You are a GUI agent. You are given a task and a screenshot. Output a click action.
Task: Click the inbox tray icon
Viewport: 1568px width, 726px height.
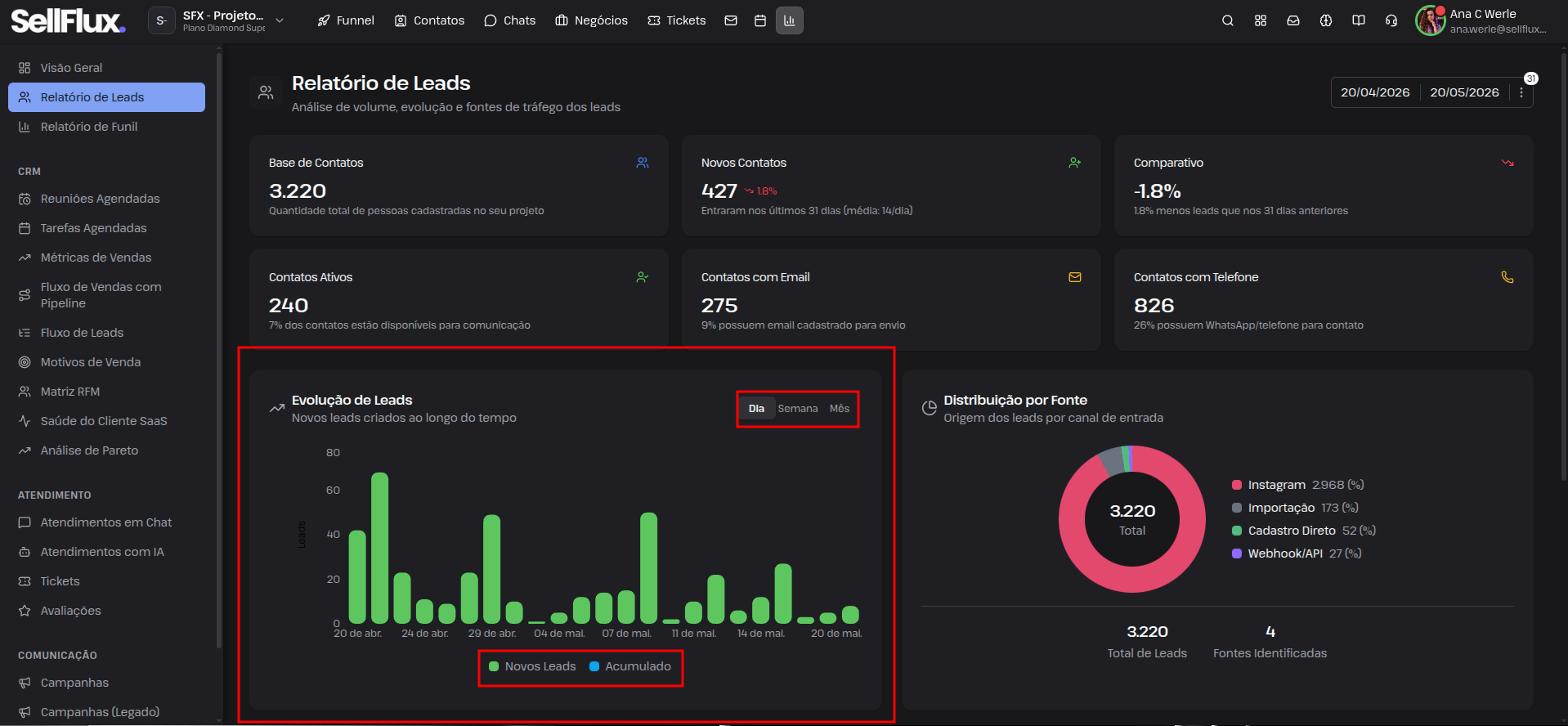(x=1292, y=20)
